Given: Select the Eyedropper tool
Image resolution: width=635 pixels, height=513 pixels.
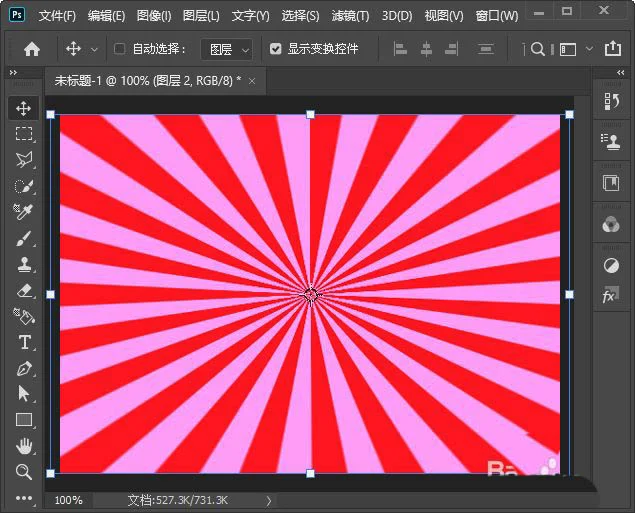Looking at the screenshot, I should (x=23, y=212).
